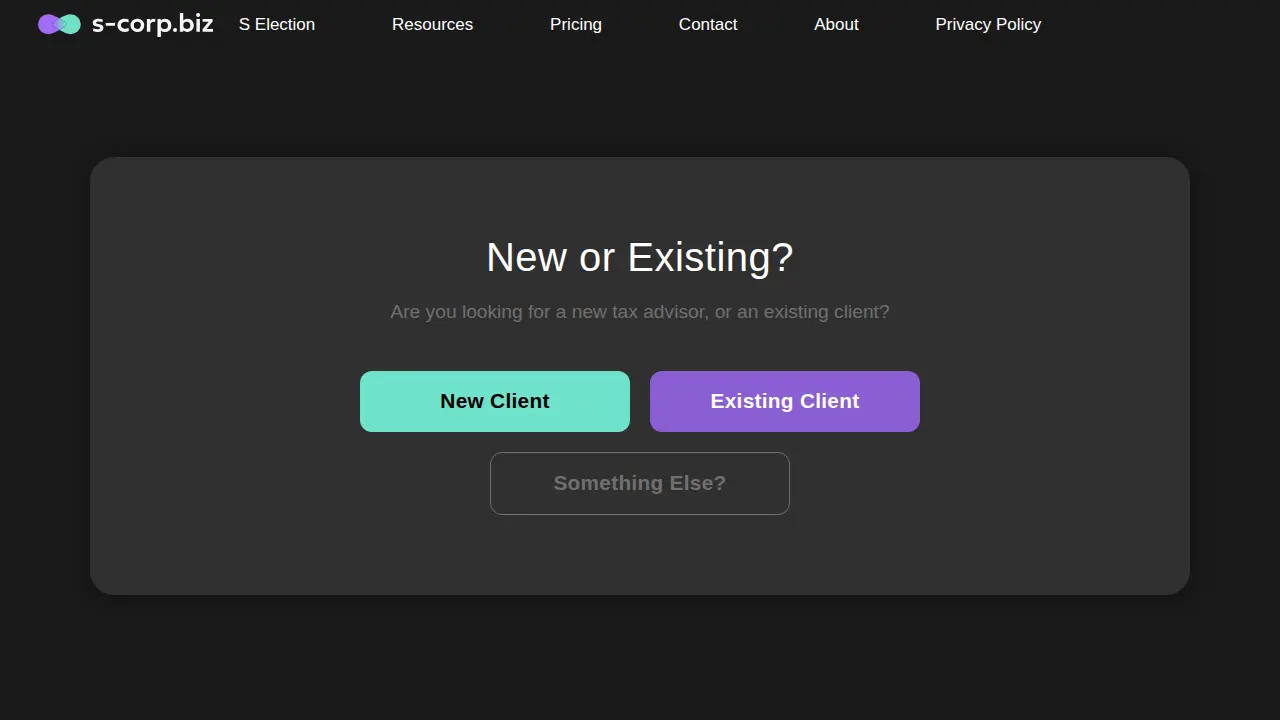Screen dimensions: 1280x720
Task: Visit the About page
Action: click(x=836, y=24)
